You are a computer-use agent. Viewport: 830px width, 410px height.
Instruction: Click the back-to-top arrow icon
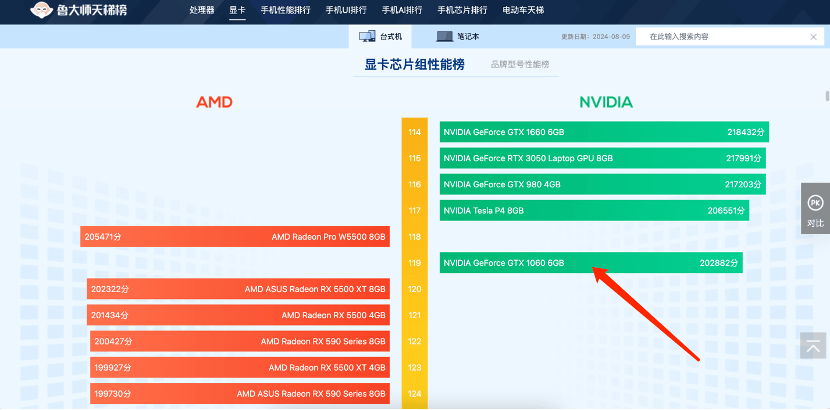tap(814, 346)
